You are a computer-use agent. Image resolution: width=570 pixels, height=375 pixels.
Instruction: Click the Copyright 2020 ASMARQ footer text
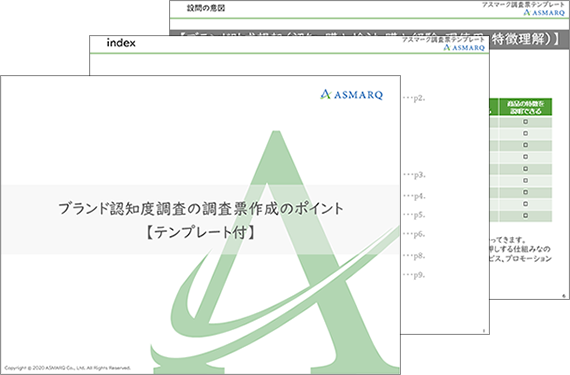[68, 368]
